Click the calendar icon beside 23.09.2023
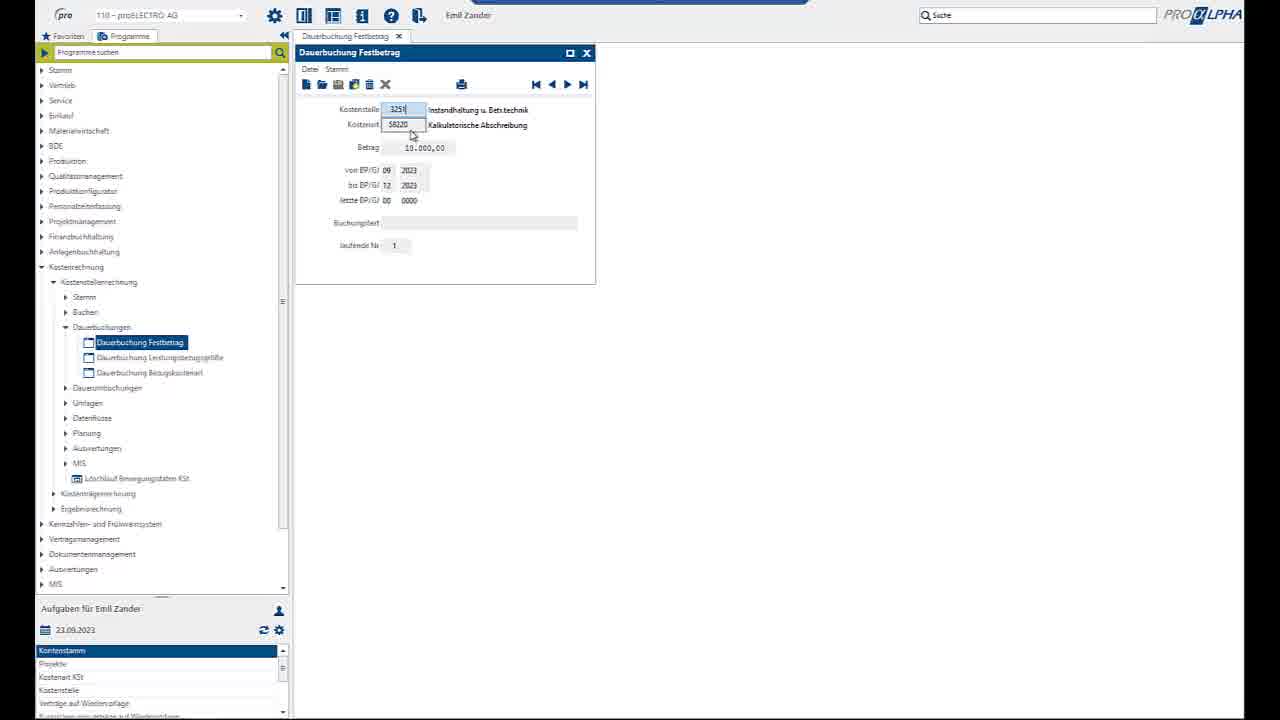The image size is (1280, 720). point(45,630)
